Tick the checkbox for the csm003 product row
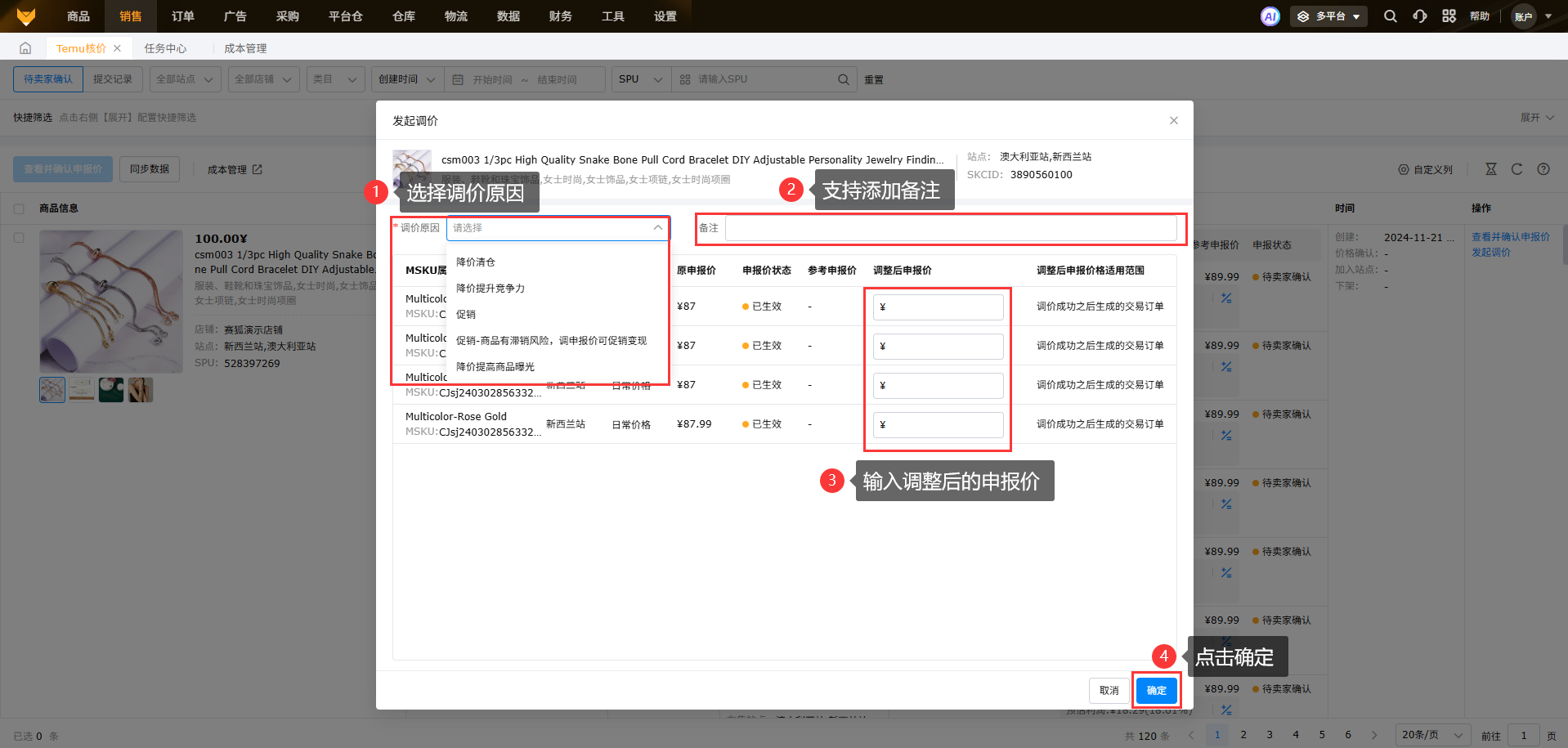The image size is (1568, 748). [x=19, y=238]
